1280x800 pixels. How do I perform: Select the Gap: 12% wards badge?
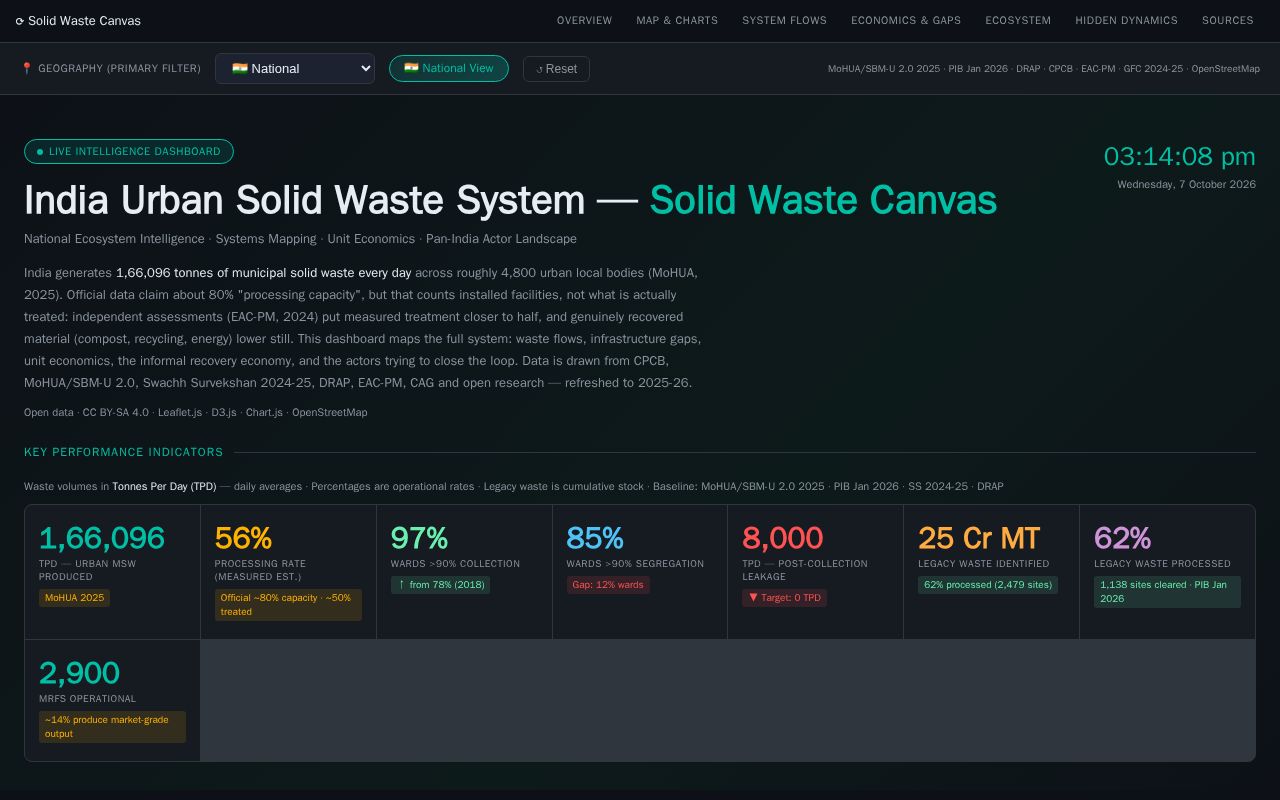[x=608, y=585]
